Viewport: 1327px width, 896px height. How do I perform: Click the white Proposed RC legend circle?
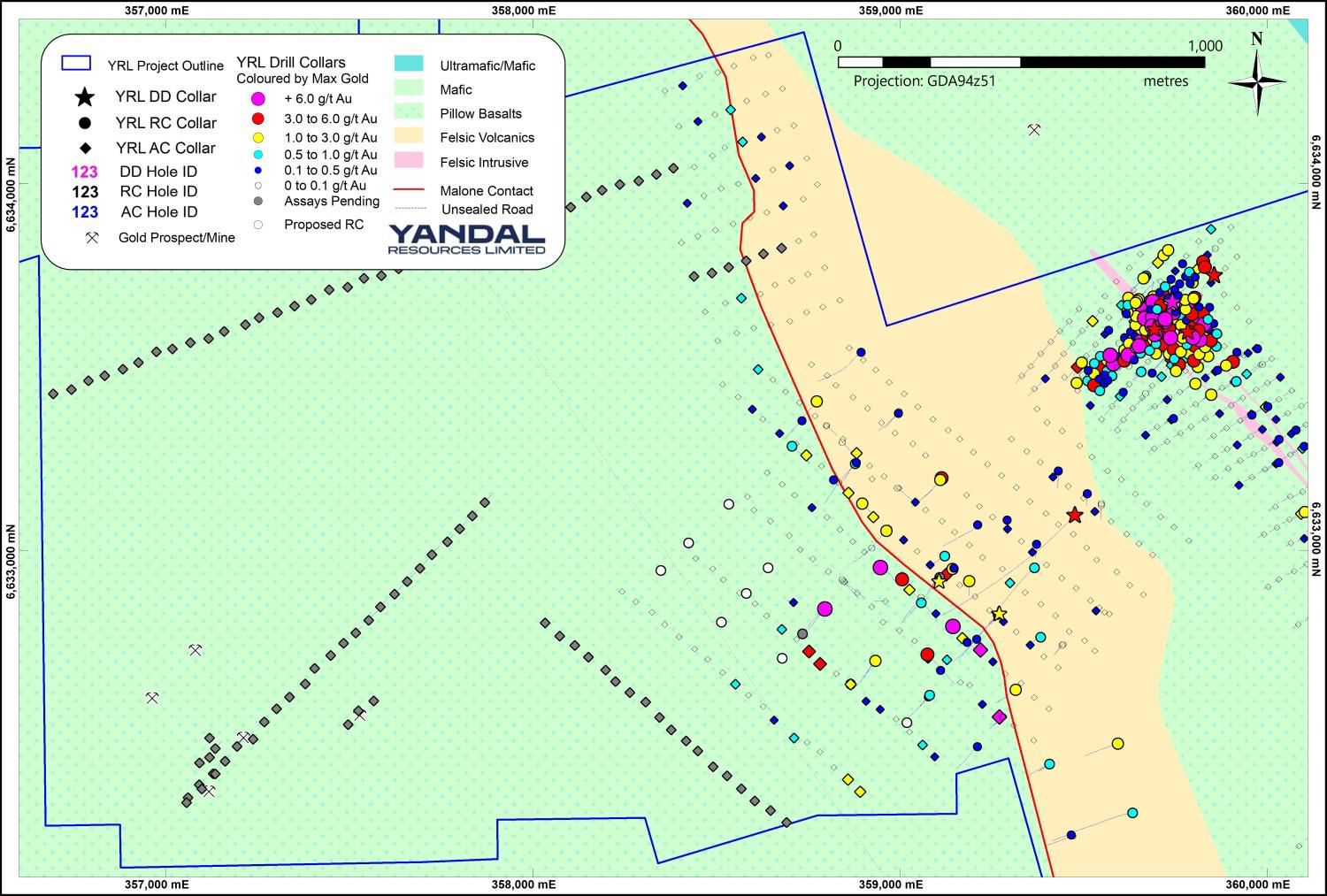coord(258,225)
